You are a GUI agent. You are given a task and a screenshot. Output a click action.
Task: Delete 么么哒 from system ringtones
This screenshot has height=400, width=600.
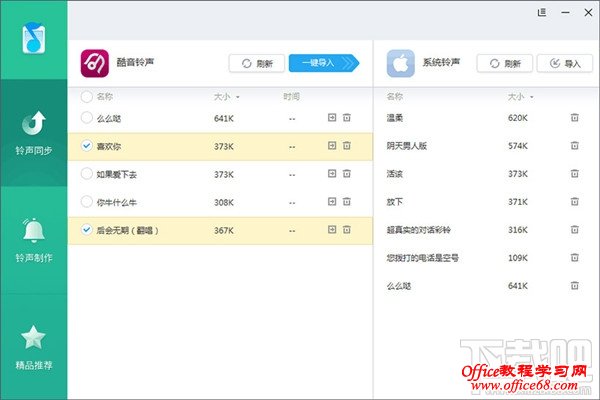pos(575,285)
